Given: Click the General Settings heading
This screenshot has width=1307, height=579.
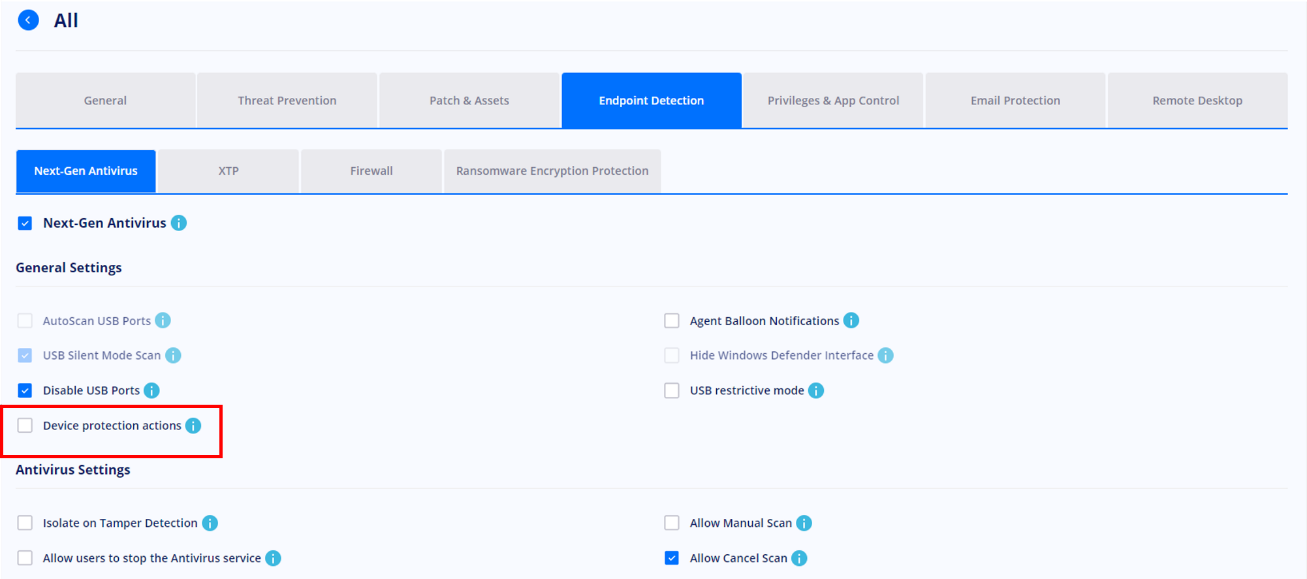Looking at the screenshot, I should coord(69,268).
